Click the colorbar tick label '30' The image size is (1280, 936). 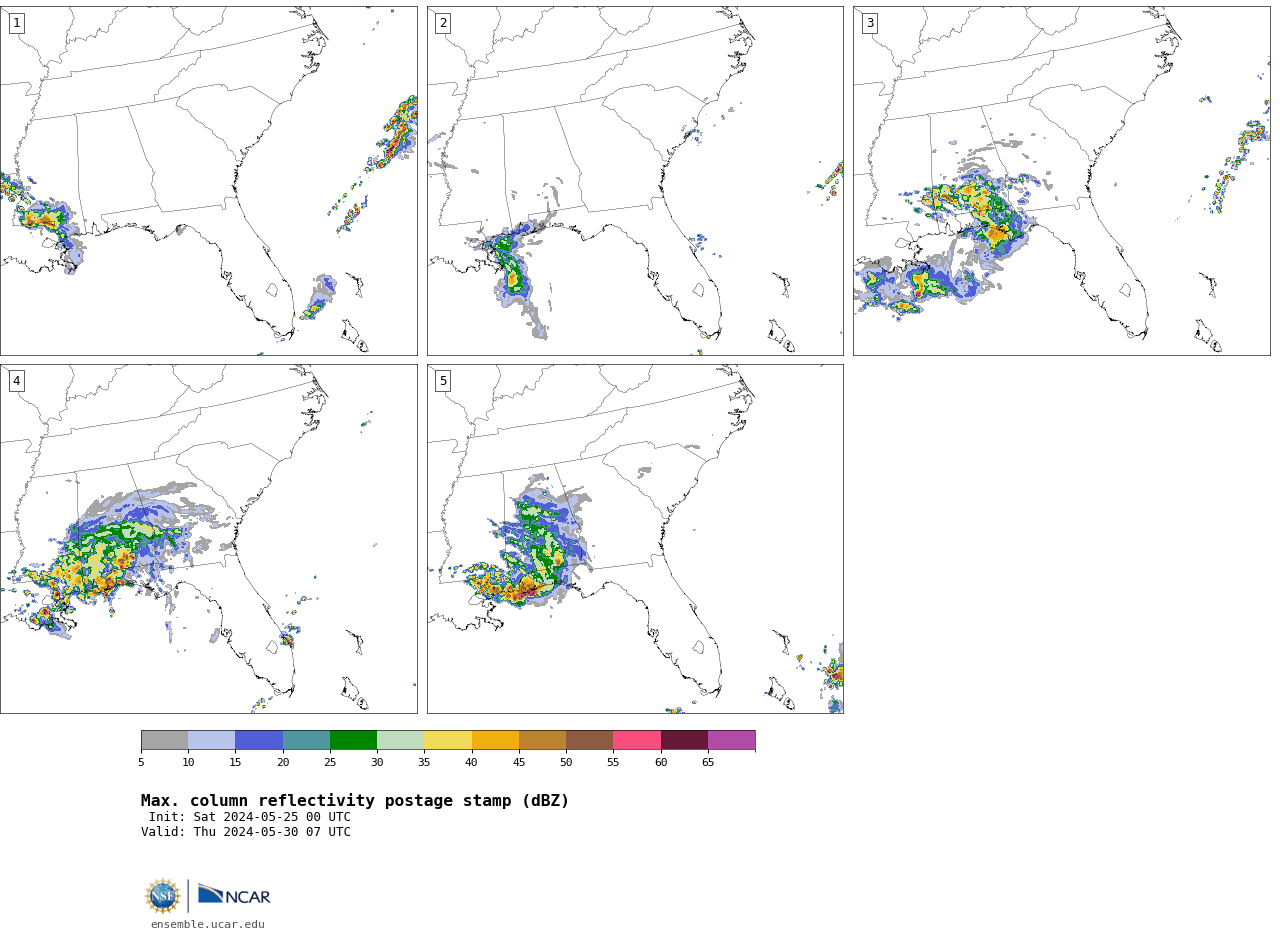tap(377, 763)
